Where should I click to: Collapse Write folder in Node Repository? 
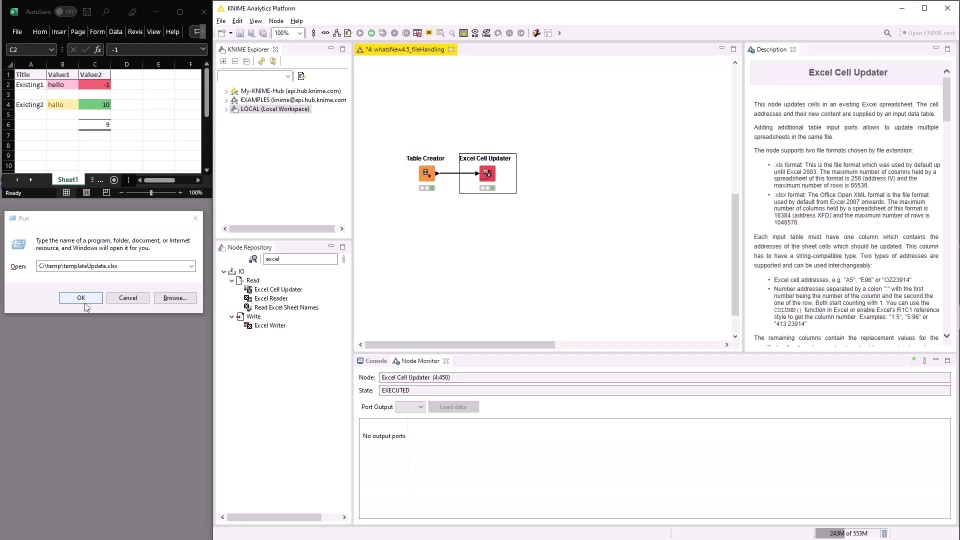[x=232, y=317]
